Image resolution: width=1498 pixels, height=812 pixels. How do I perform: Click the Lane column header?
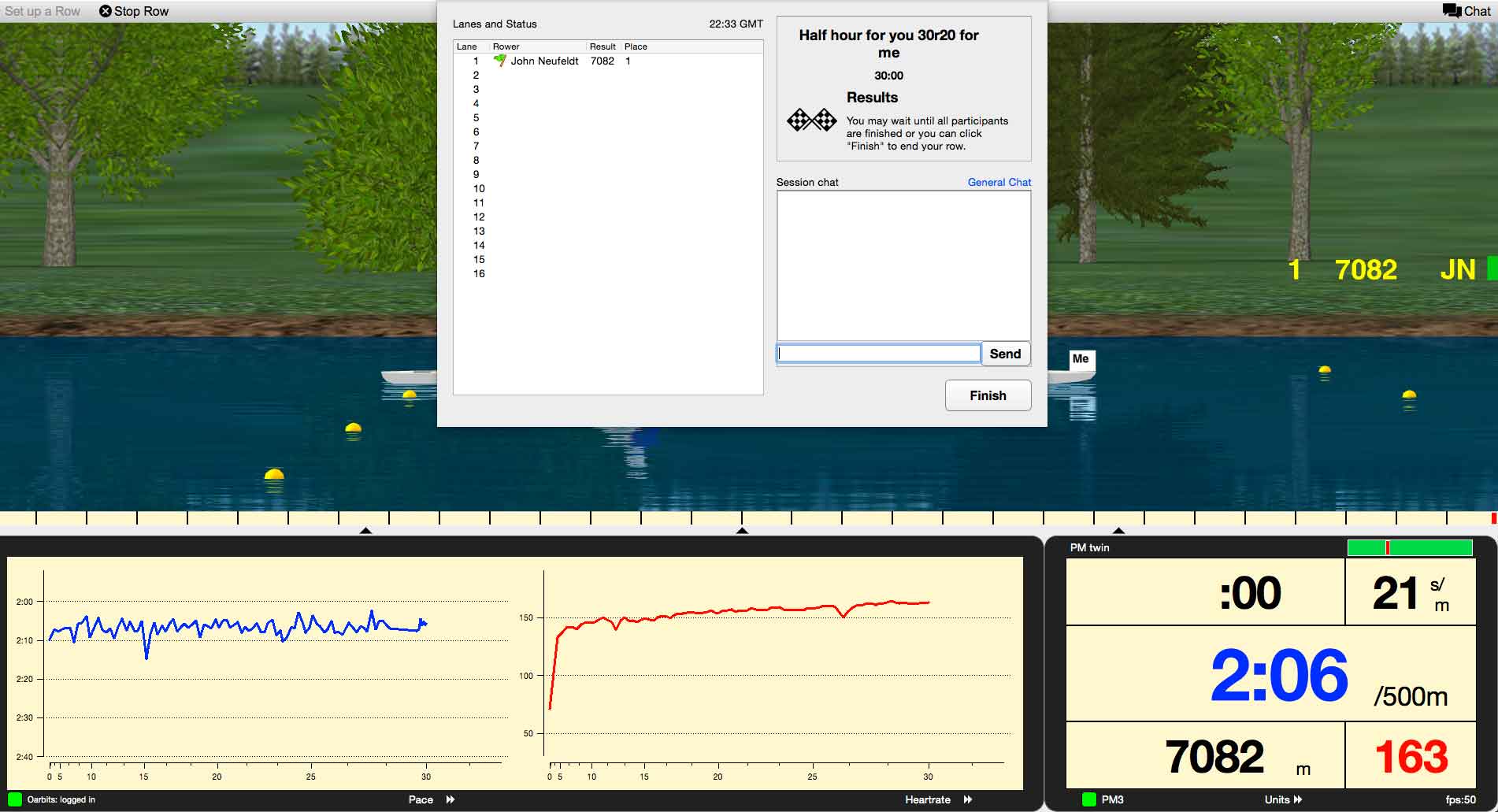pos(467,46)
